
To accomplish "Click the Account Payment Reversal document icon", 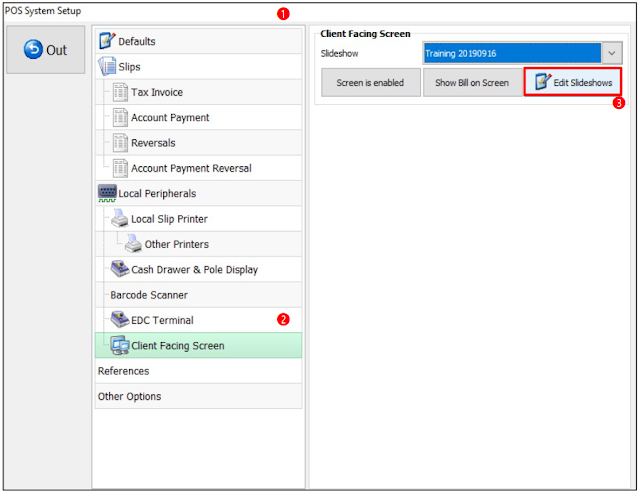I will tap(120, 168).
